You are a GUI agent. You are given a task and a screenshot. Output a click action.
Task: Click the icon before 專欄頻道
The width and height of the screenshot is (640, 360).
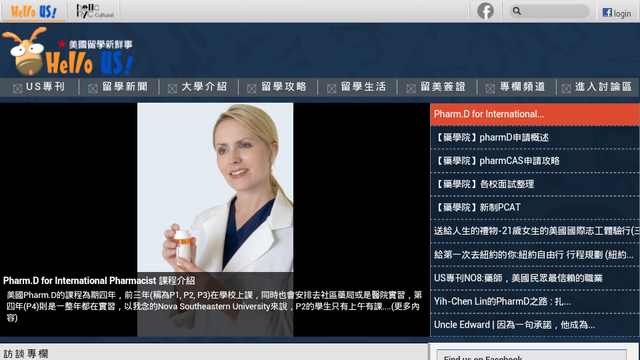490,88
